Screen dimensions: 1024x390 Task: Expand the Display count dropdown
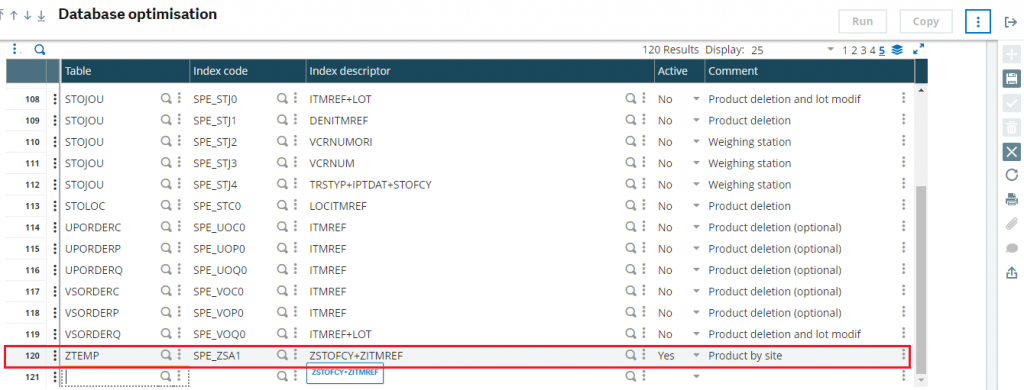tap(831, 50)
